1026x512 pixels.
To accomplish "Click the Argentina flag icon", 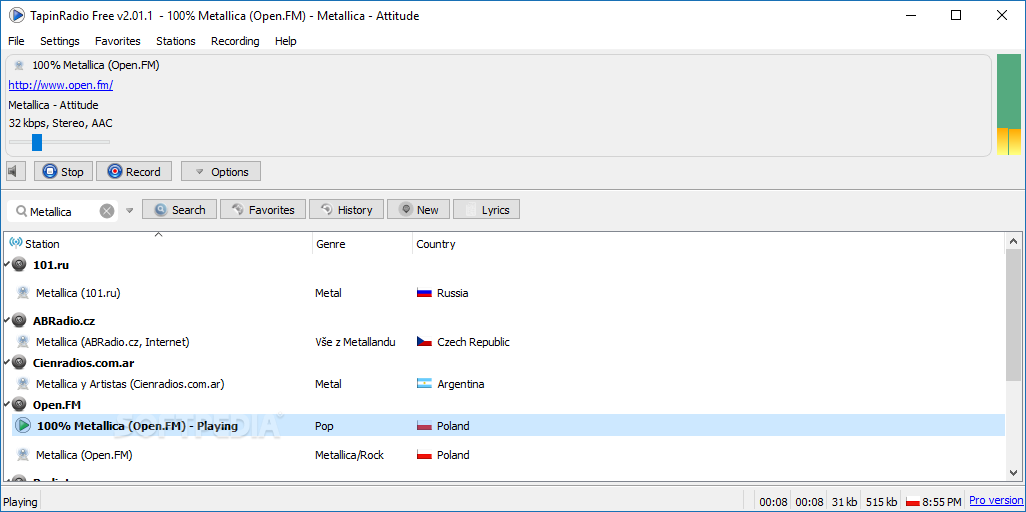I will (424, 384).
